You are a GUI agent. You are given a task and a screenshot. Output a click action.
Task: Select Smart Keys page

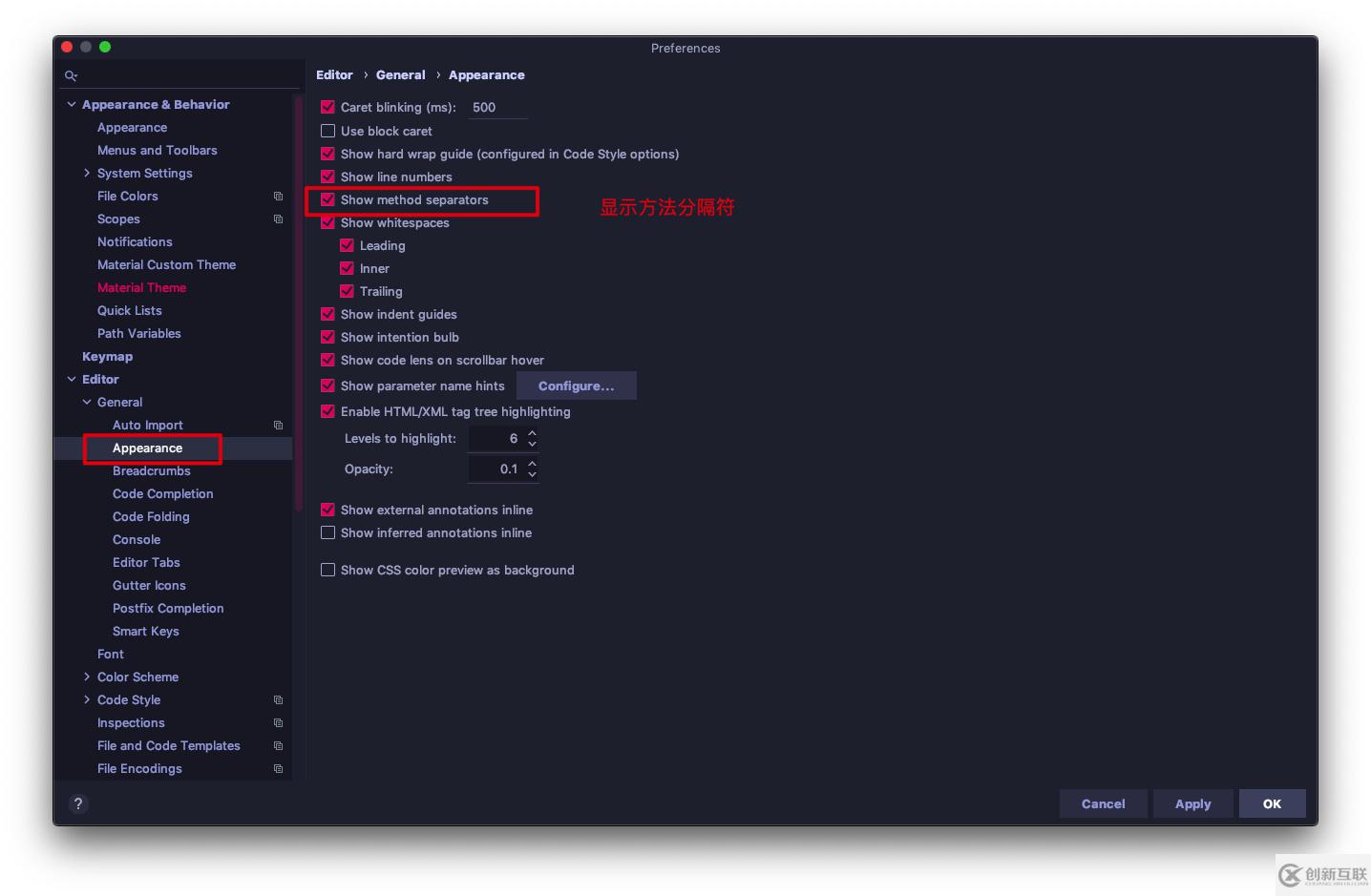click(146, 631)
